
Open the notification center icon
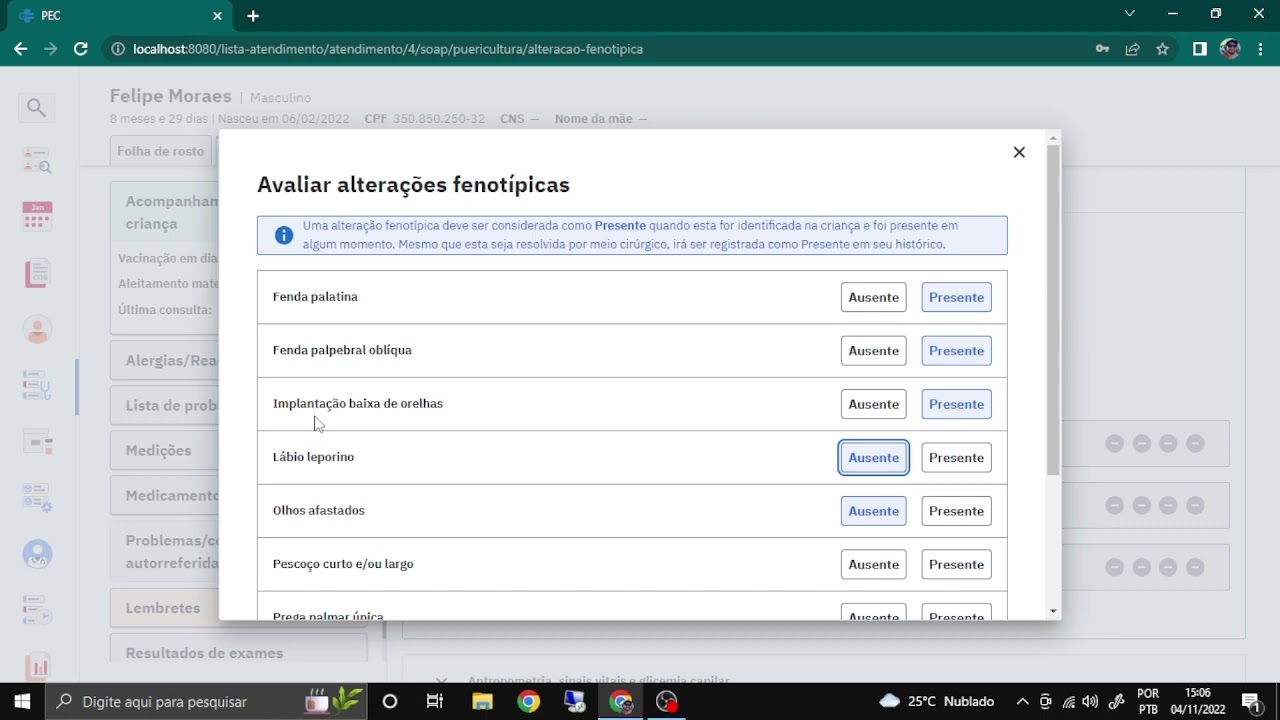(1250, 701)
